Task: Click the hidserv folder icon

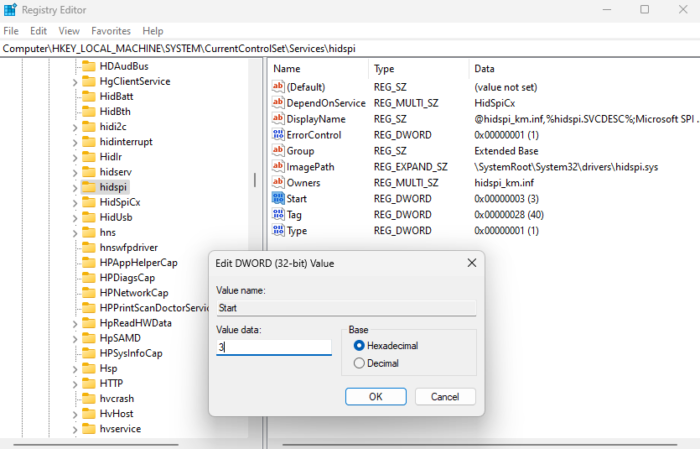Action: click(89, 172)
